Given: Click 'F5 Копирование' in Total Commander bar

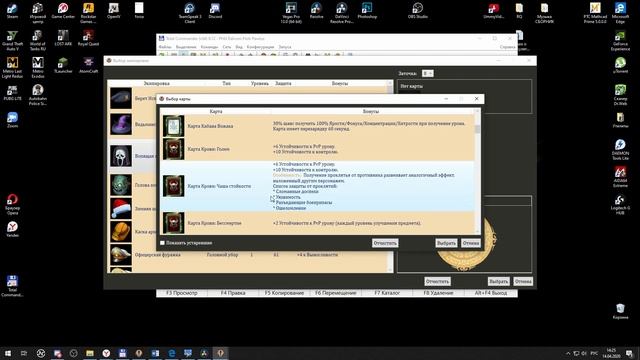Looking at the screenshot, I should 284,293.
